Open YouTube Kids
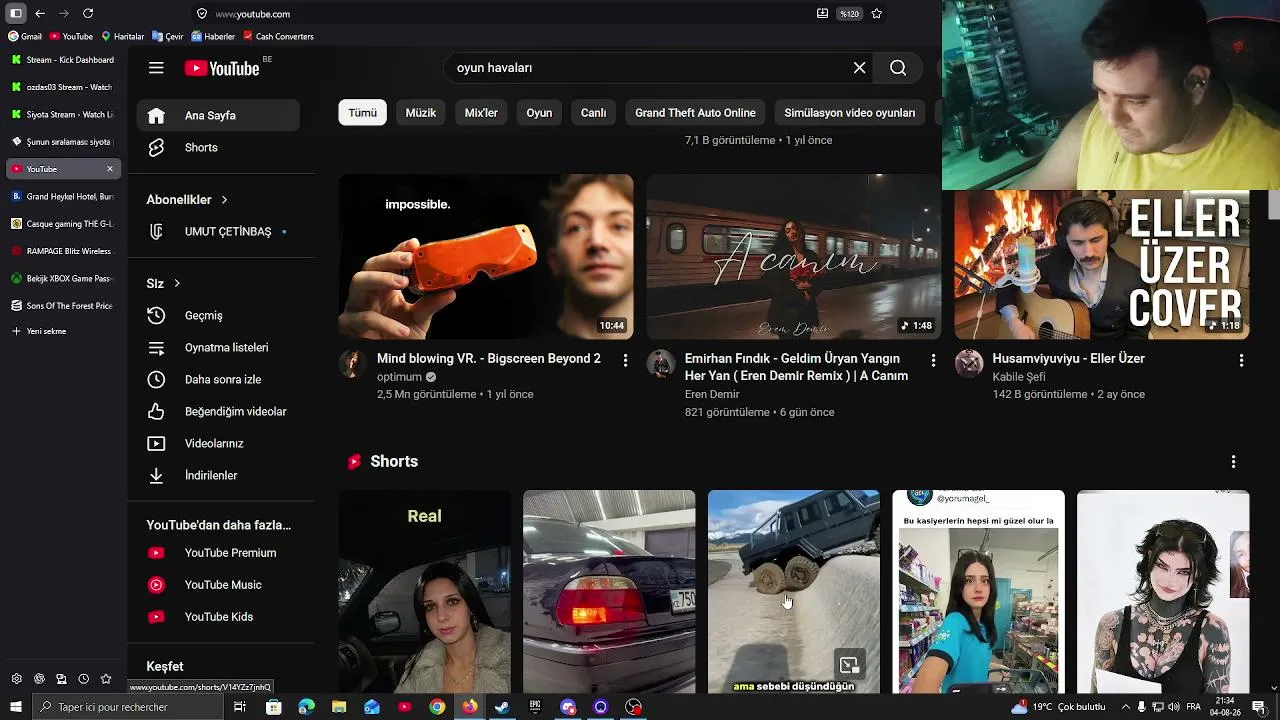Screen dimensions: 1280x720 tap(218, 616)
